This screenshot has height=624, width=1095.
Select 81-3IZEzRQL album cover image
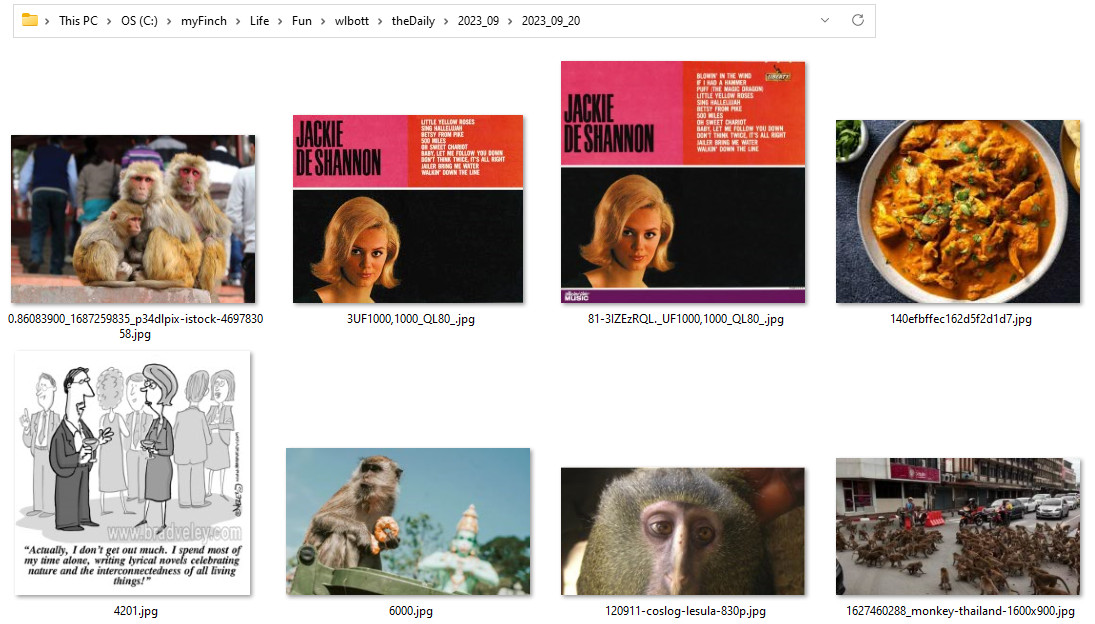(682, 182)
